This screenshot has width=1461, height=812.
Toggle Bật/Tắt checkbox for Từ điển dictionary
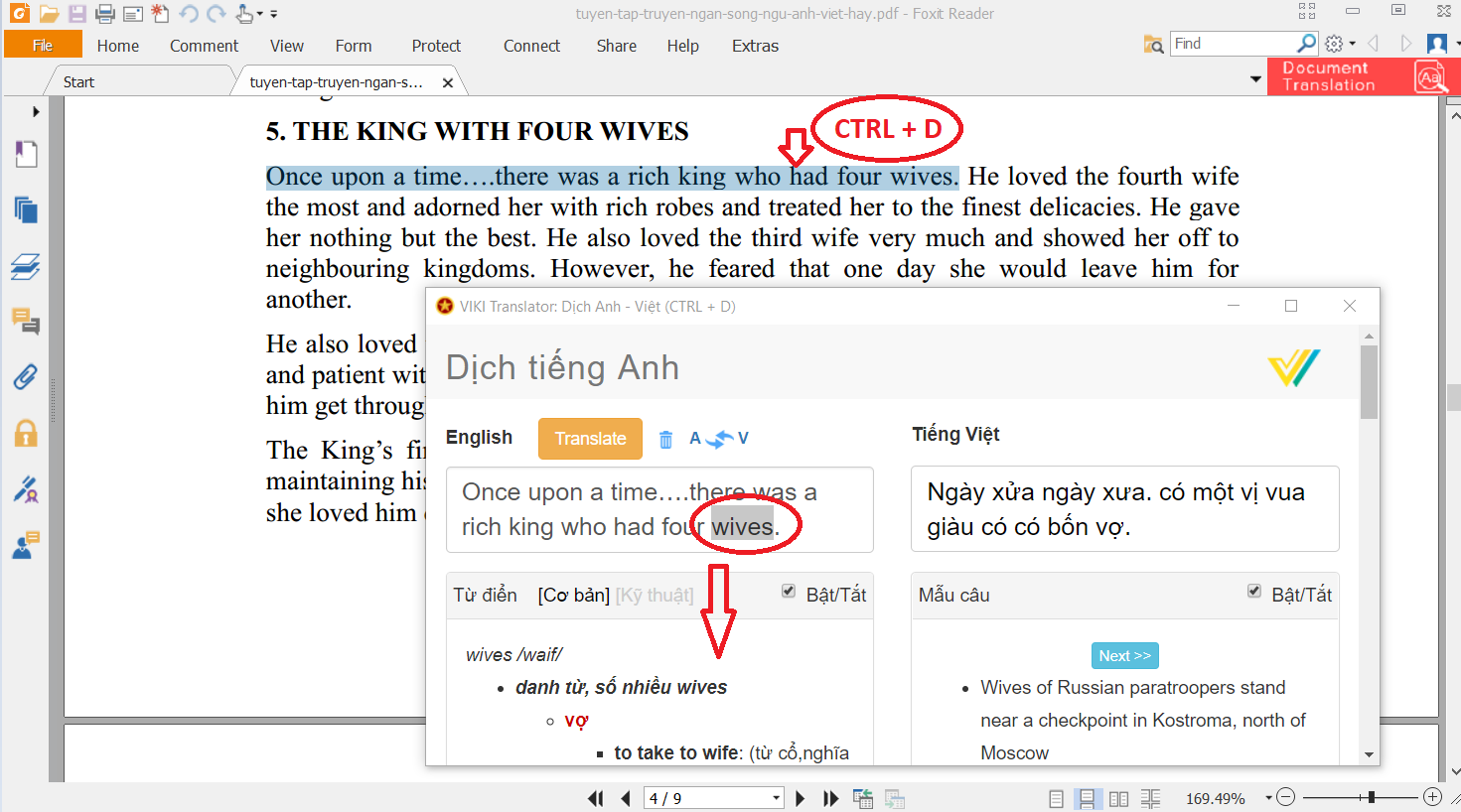click(x=788, y=590)
